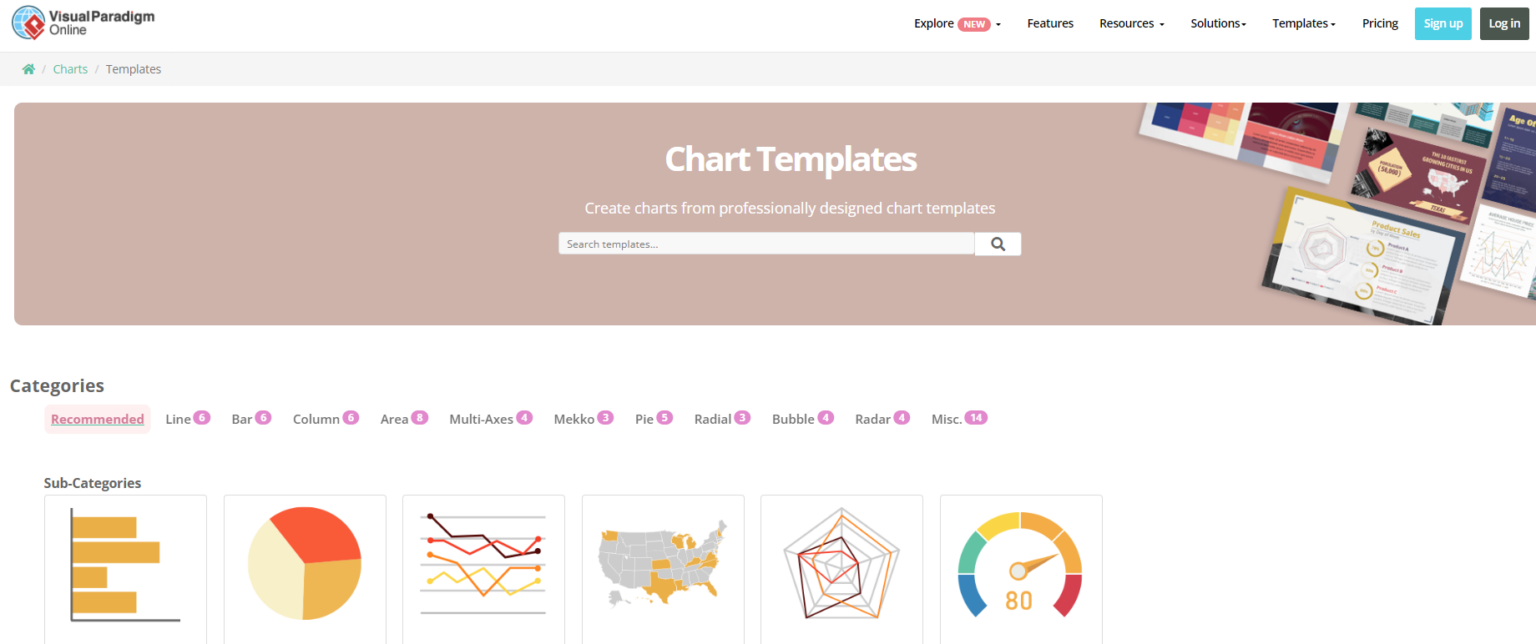Switch to the Pie category

tap(652, 418)
